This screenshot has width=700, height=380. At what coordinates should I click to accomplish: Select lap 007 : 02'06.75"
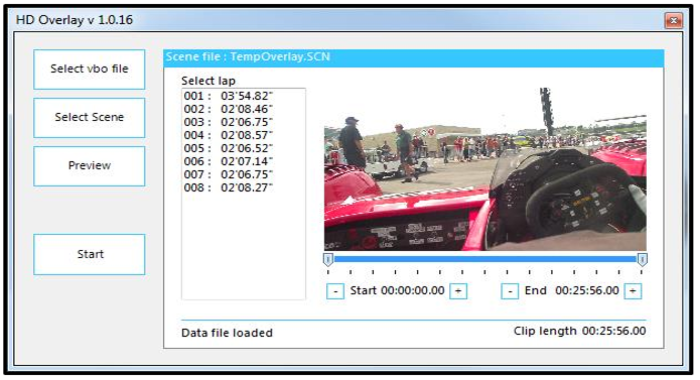tap(243, 174)
